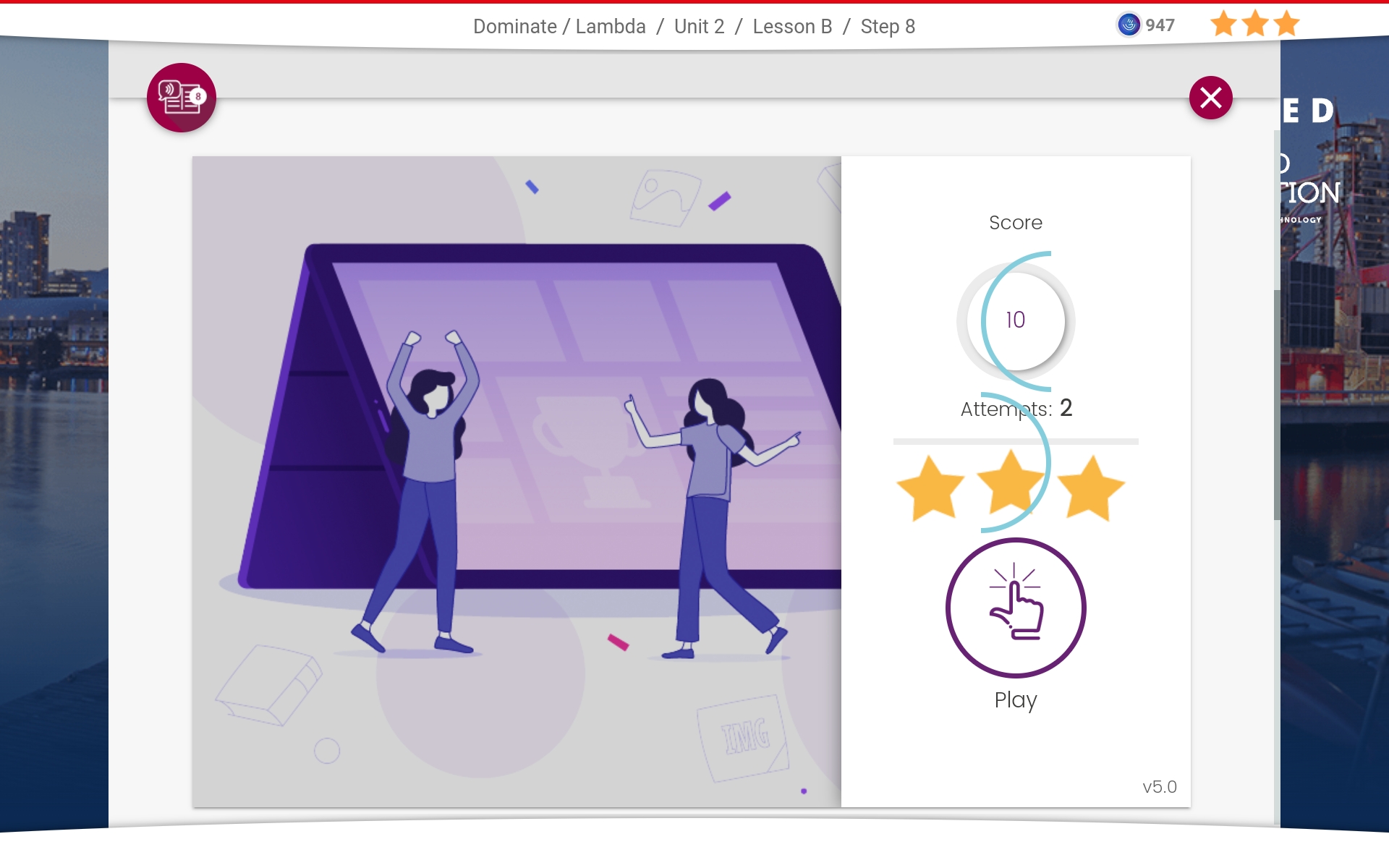Go to the Dominate breadcrumb link
Viewport: 1389px width, 868px height.
point(514,27)
